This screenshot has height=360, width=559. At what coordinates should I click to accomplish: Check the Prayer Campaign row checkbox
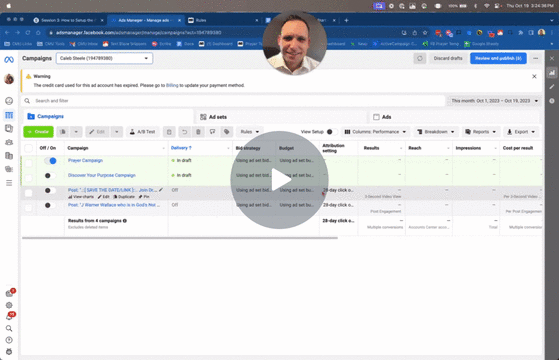tap(29, 163)
